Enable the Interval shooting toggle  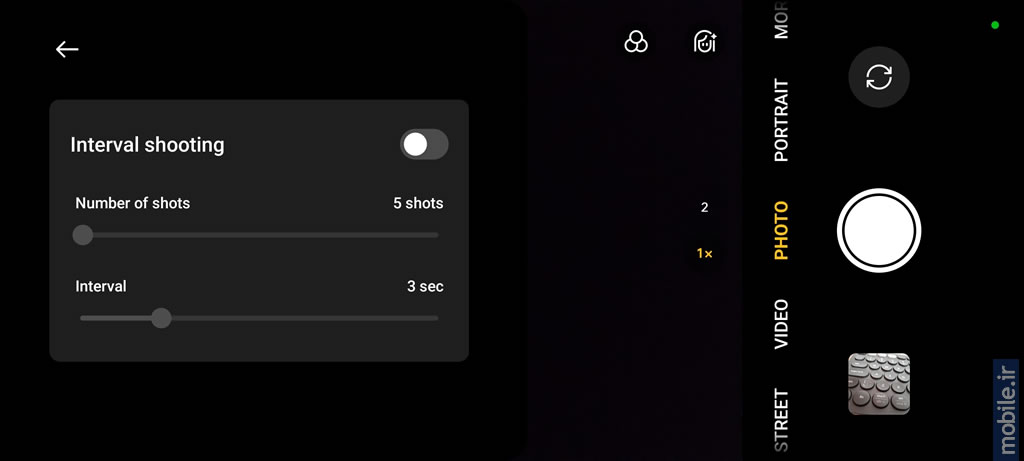(424, 144)
